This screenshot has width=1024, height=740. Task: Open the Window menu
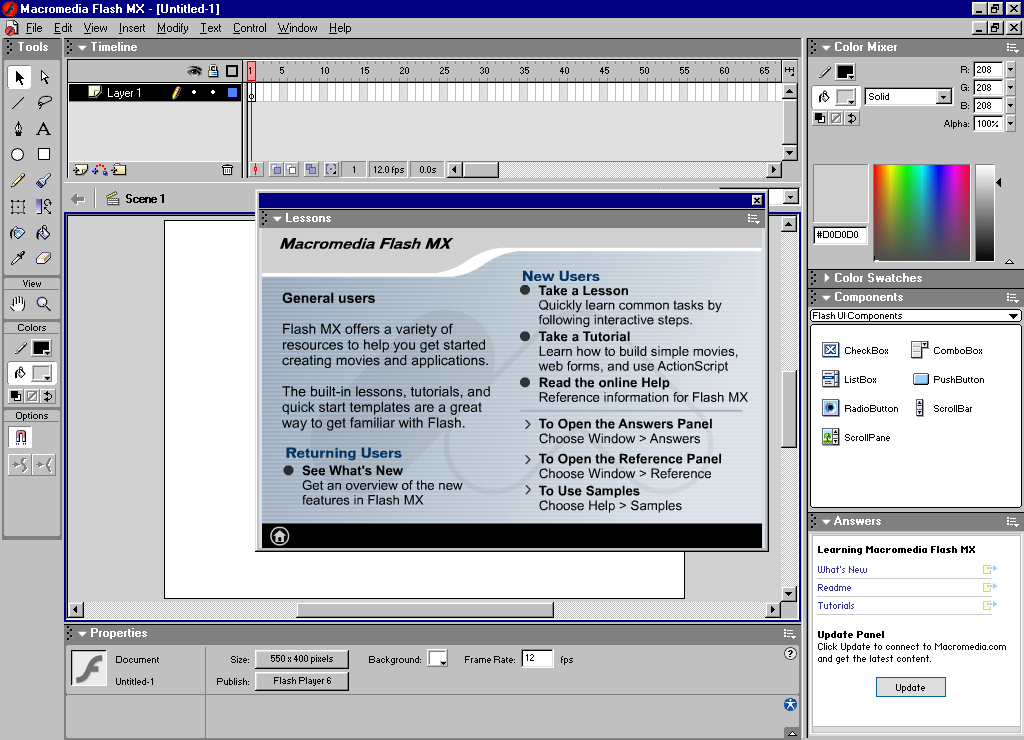click(x=297, y=28)
